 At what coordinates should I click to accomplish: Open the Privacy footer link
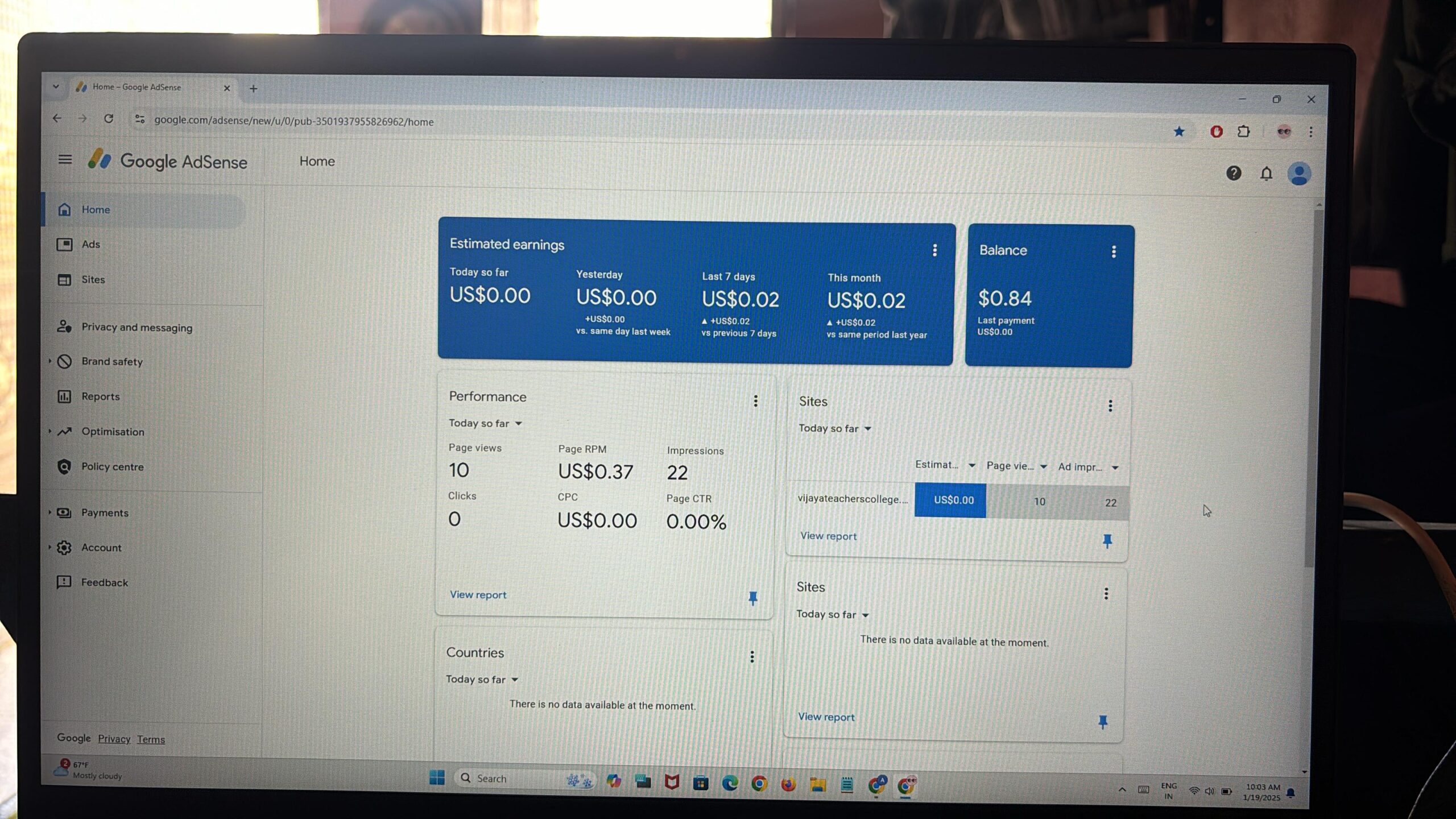tap(114, 739)
